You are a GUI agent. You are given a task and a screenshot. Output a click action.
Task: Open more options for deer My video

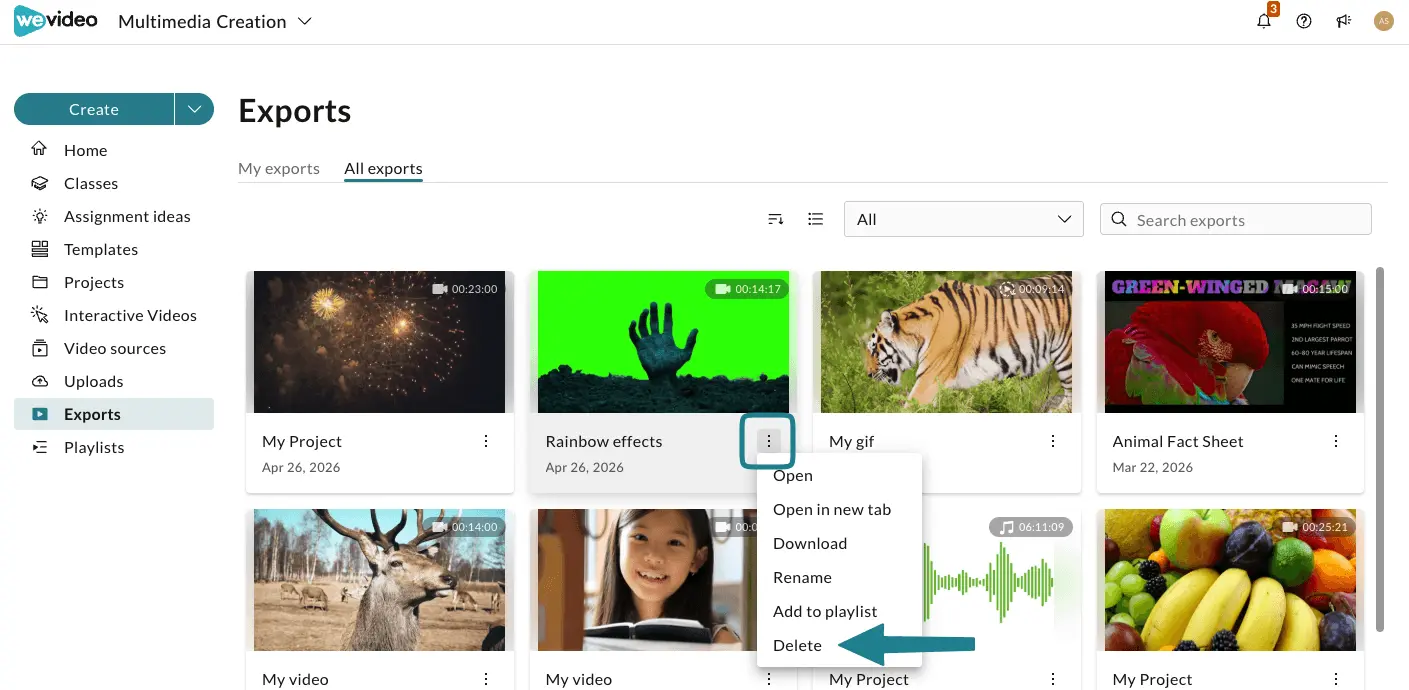[486, 679]
